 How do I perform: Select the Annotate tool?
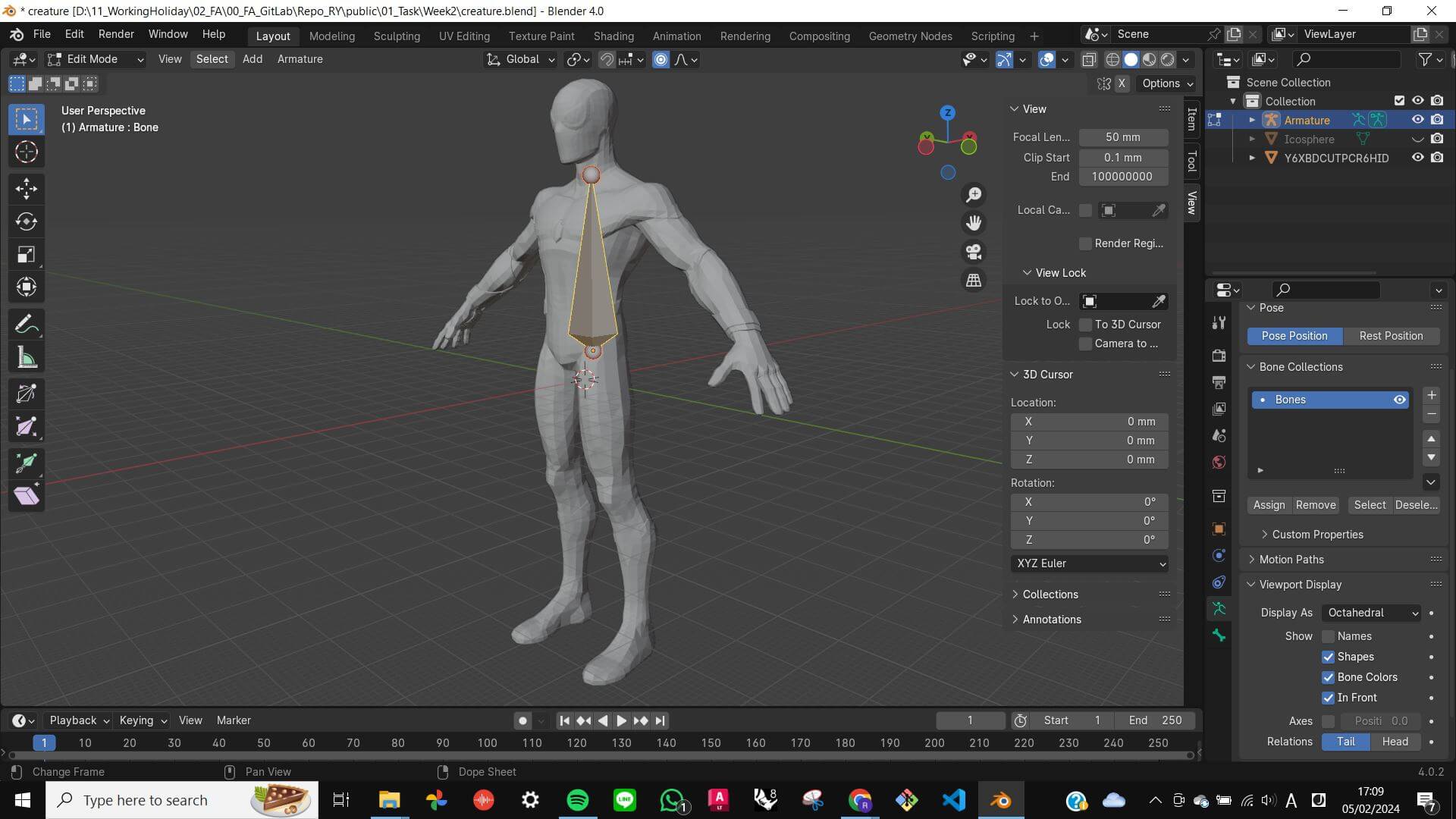pos(27,325)
